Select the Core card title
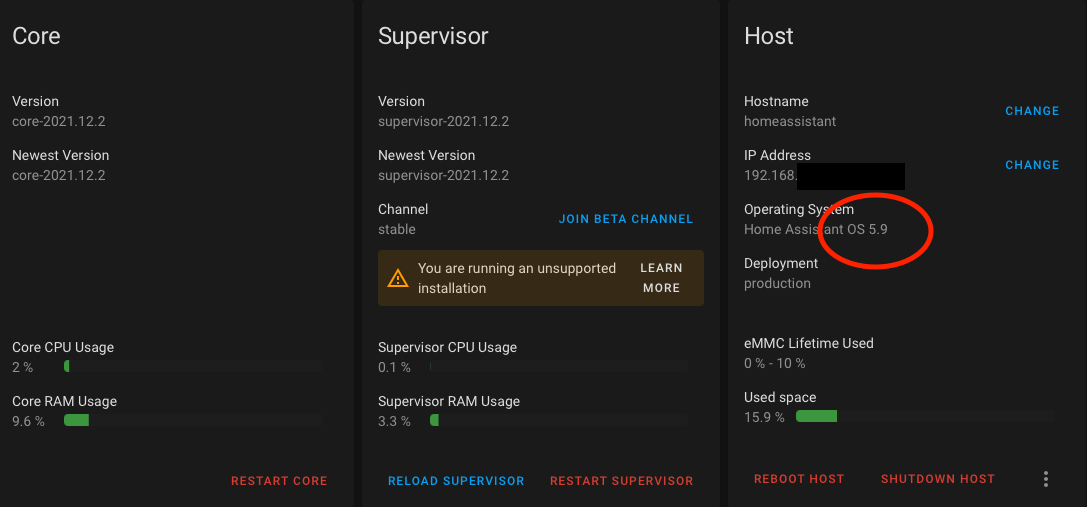Viewport: 1087px width, 507px height. 36,36
